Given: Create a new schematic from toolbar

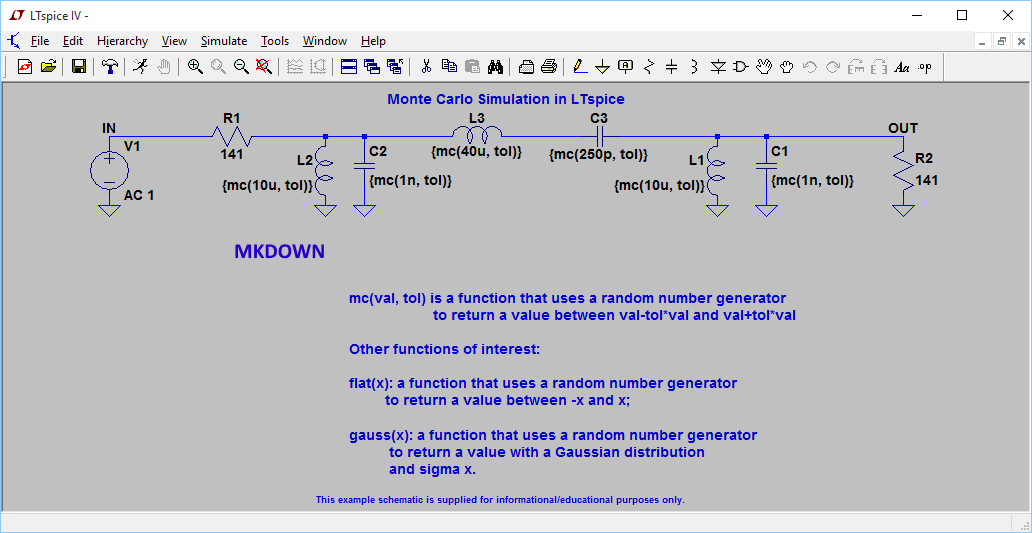Looking at the screenshot, I should [25, 66].
